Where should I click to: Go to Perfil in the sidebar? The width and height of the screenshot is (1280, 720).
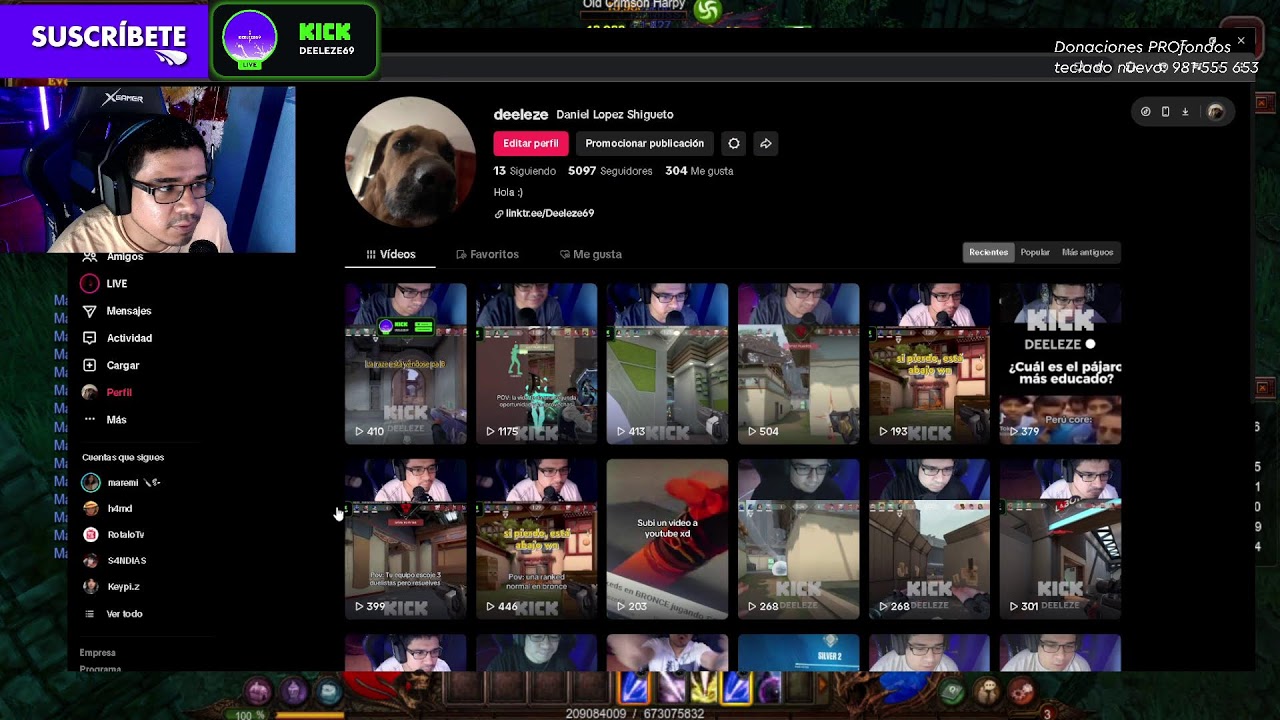(x=107, y=392)
